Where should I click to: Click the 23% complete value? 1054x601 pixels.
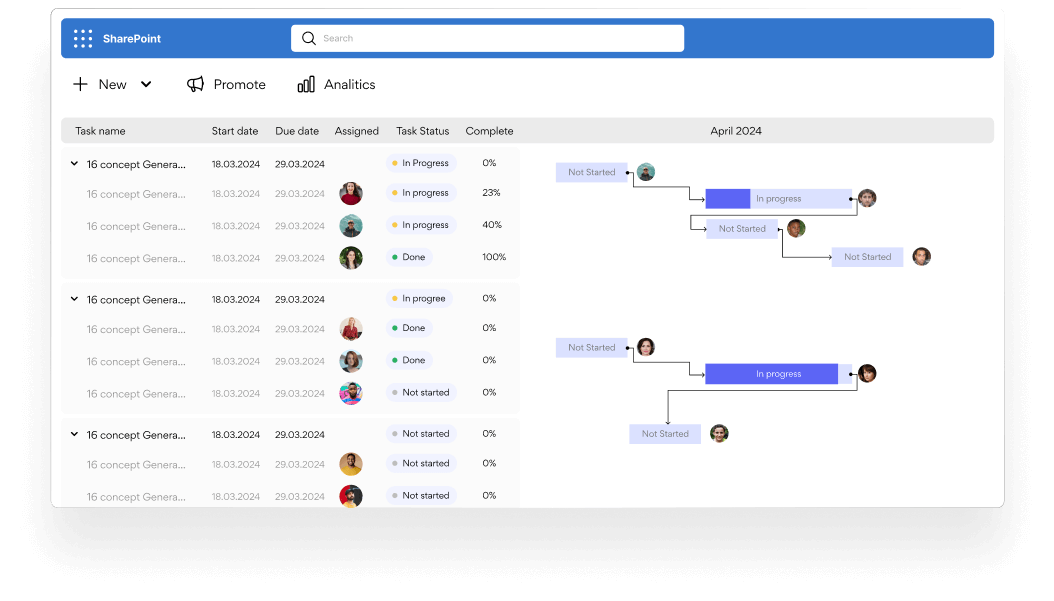(491, 193)
